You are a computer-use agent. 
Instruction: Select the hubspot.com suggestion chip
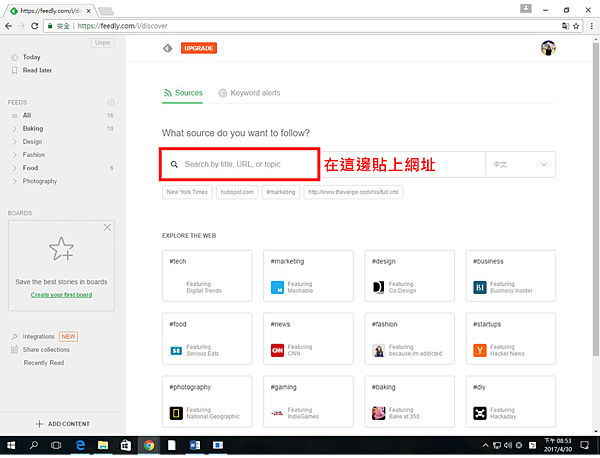click(x=237, y=192)
